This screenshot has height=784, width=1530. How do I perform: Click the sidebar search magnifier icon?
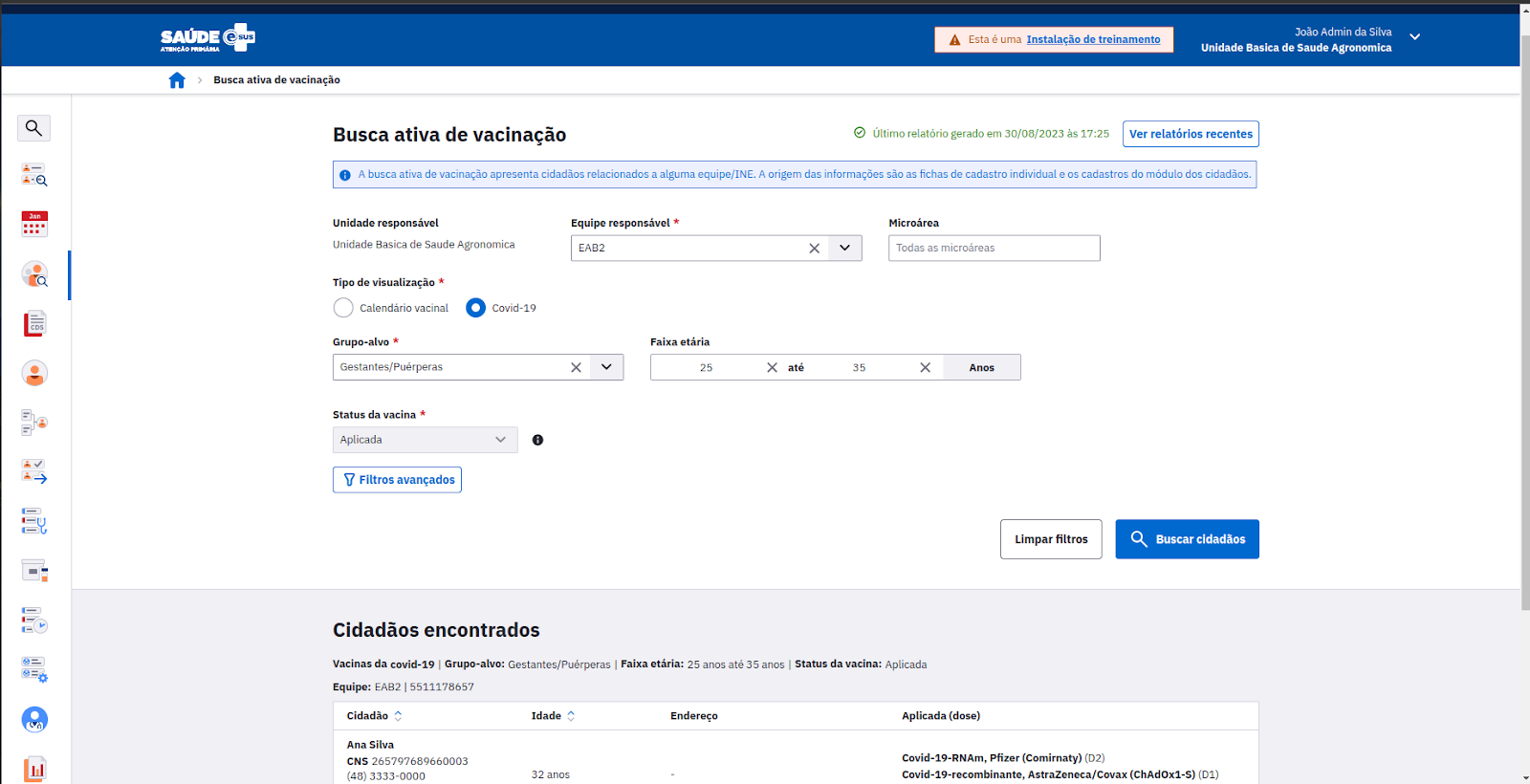pos(33,127)
